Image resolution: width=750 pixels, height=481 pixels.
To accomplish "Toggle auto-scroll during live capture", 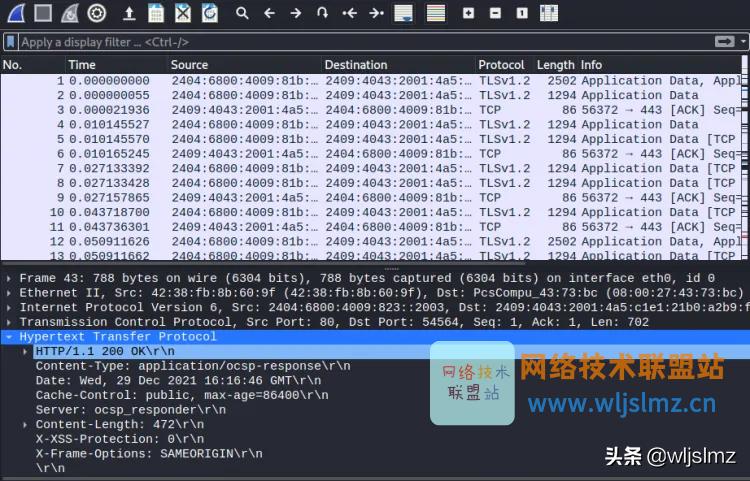I will click(403, 13).
